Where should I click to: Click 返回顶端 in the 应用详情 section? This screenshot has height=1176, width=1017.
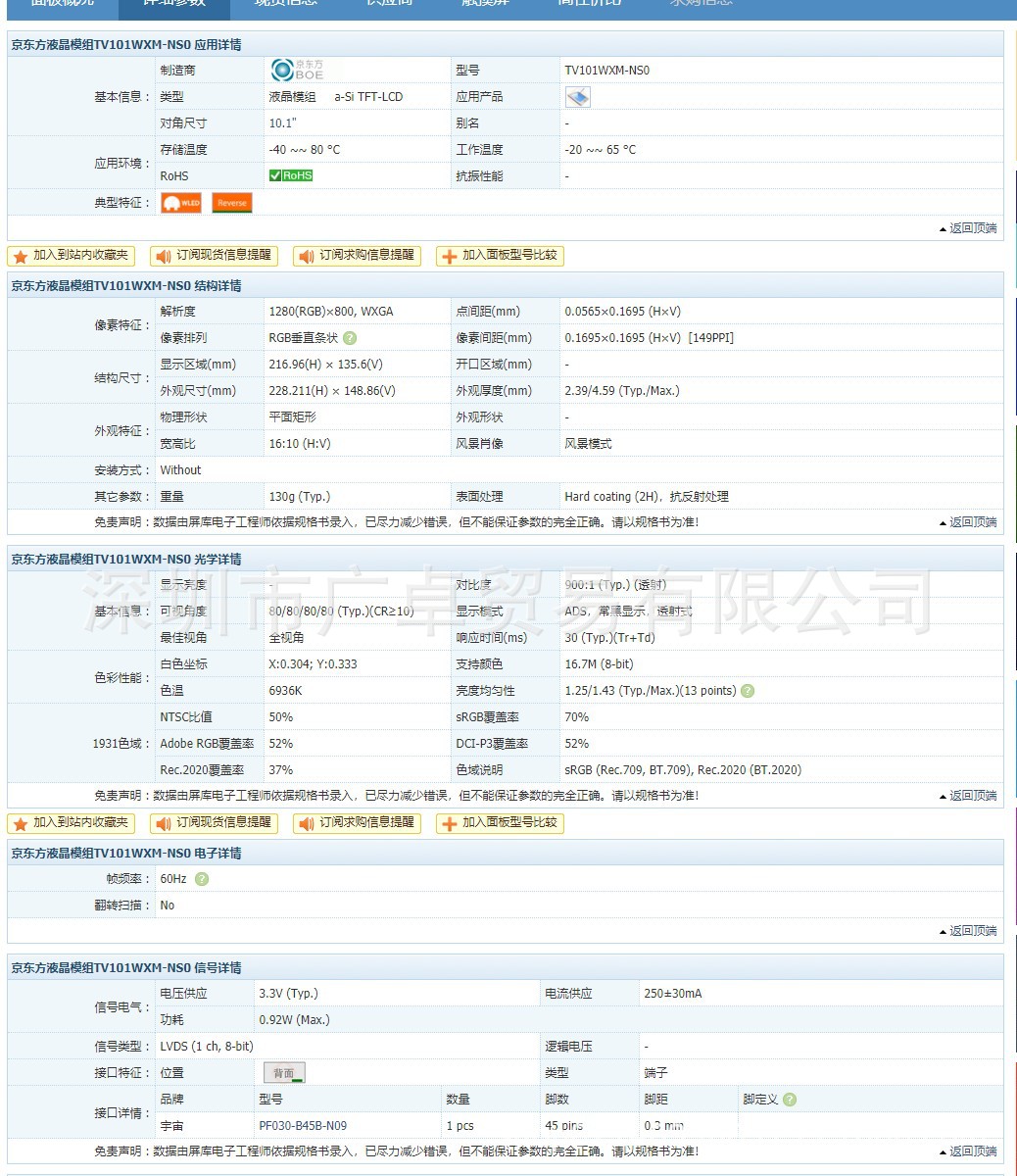[968, 228]
